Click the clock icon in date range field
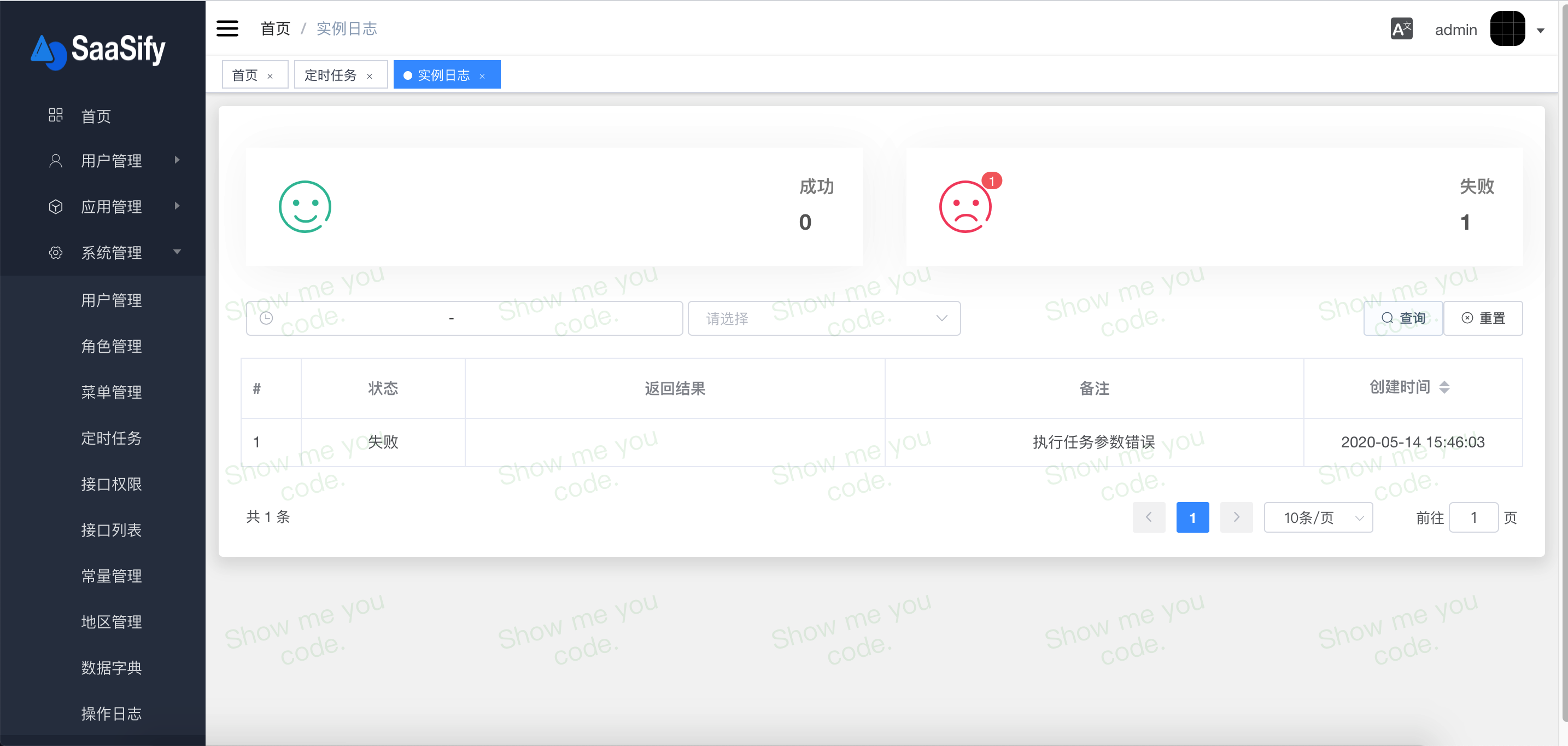 point(266,318)
